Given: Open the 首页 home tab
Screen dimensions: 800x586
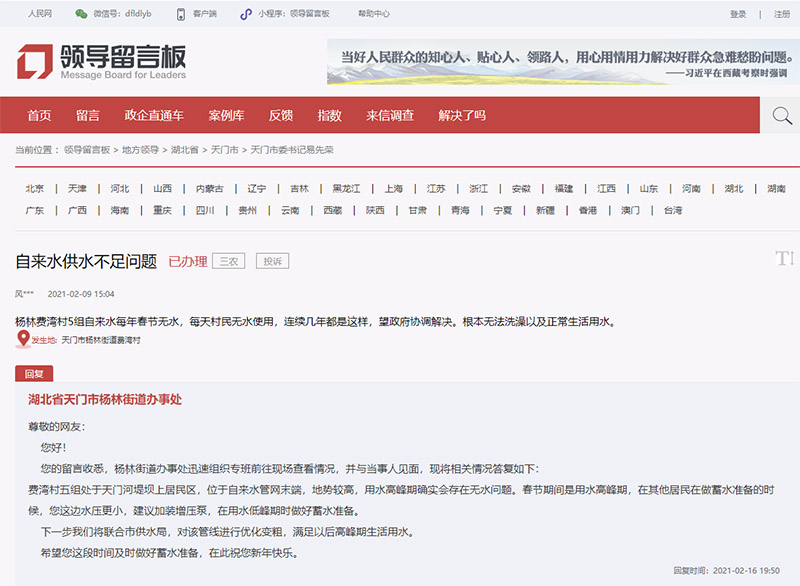Looking at the screenshot, I should [39, 116].
